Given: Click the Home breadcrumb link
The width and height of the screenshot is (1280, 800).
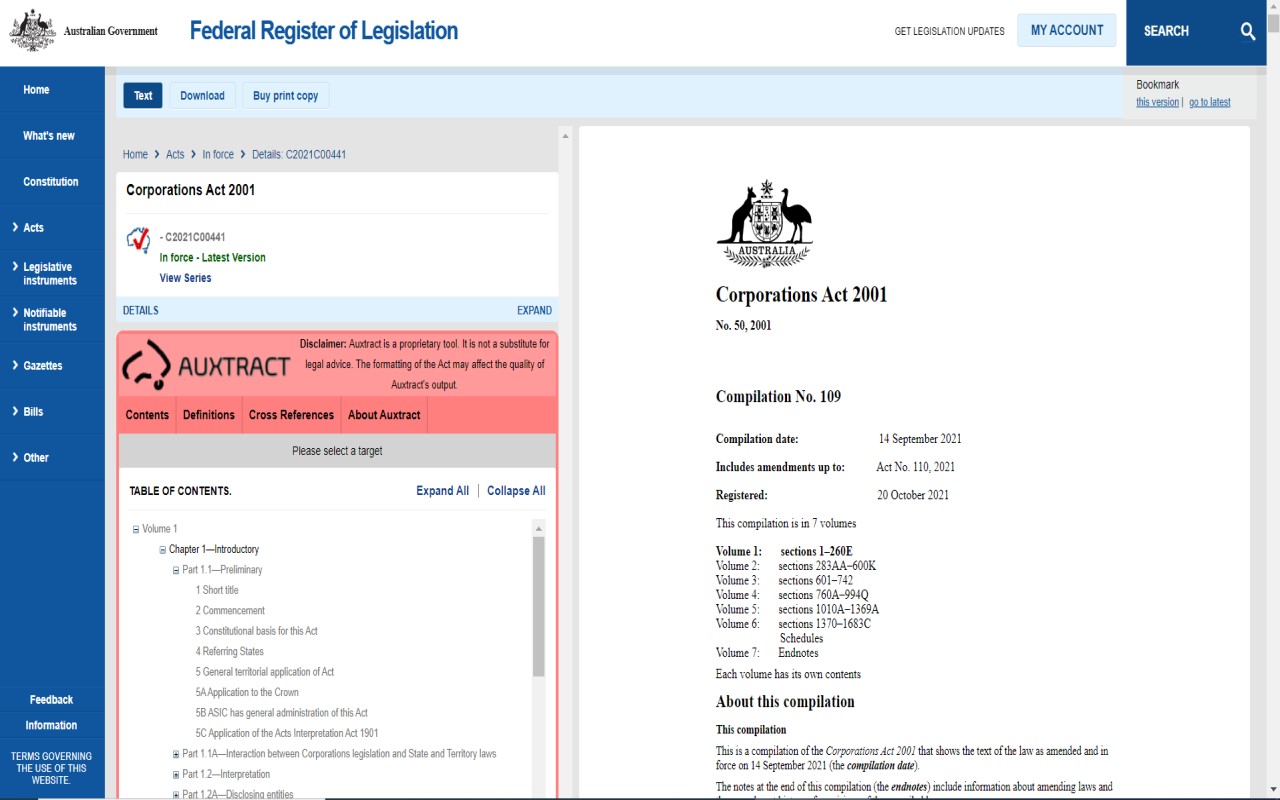Looking at the screenshot, I should click(x=135, y=155).
